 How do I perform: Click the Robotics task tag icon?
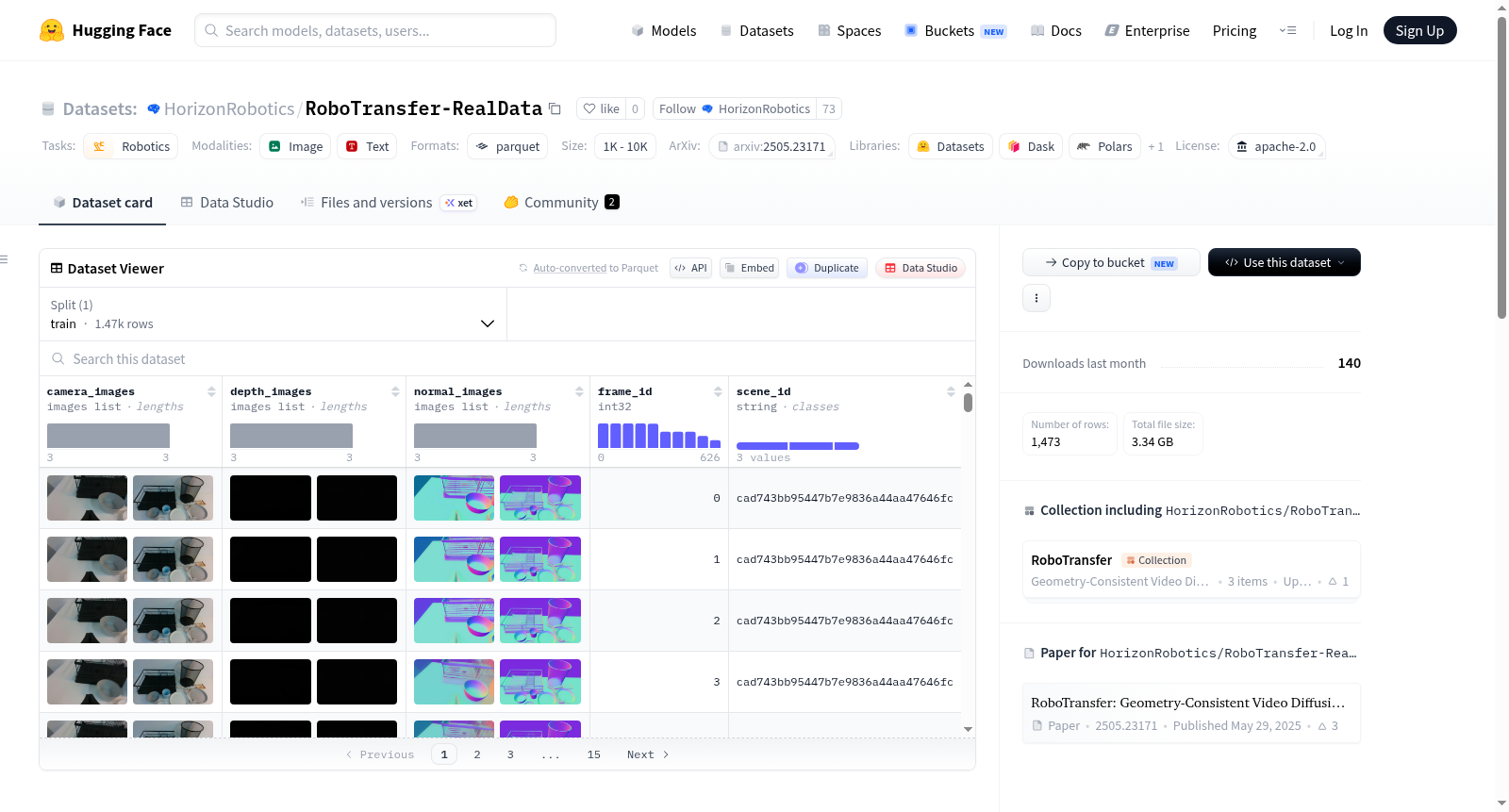click(99, 146)
